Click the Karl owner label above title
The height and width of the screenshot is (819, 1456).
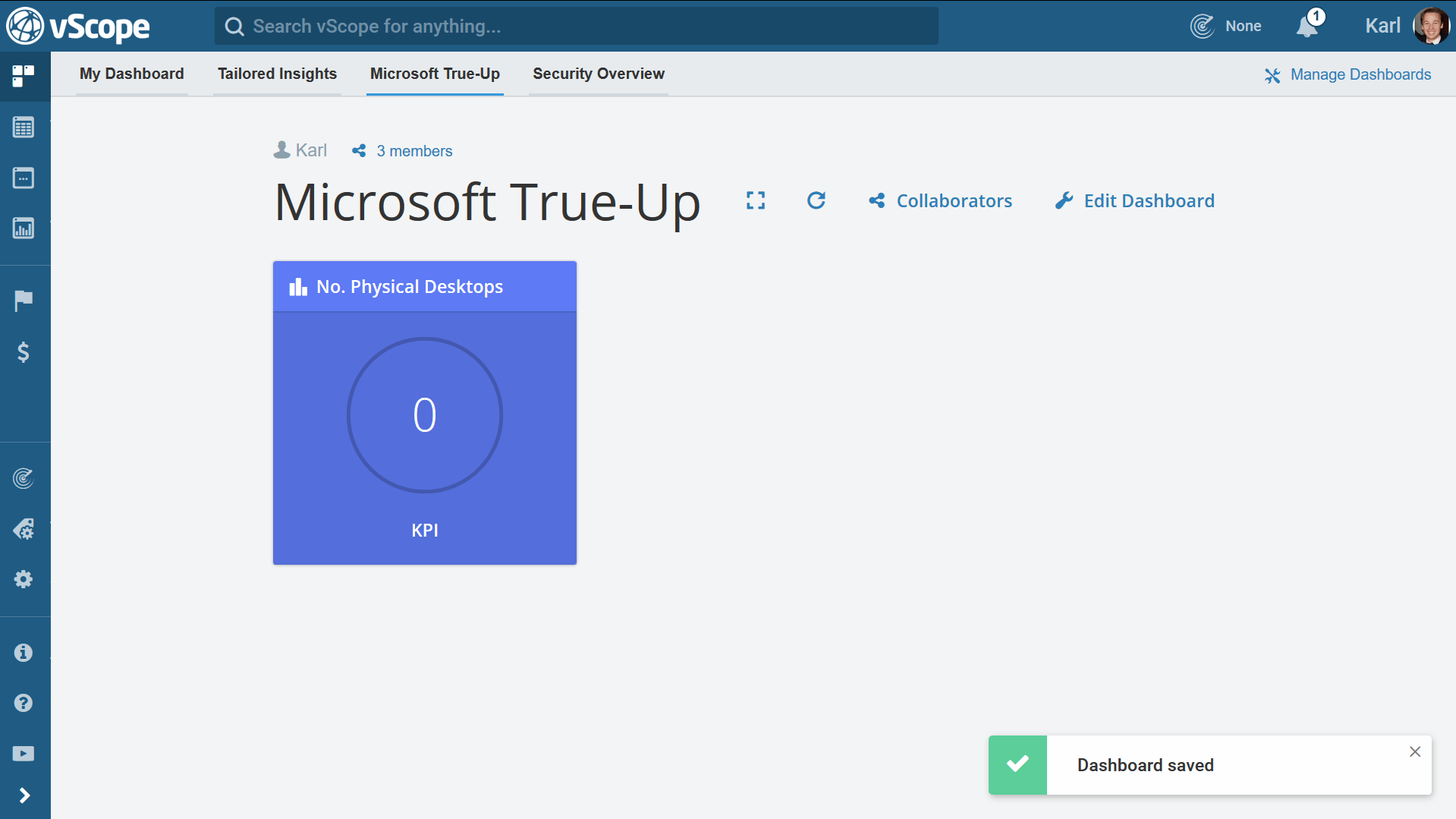(300, 150)
